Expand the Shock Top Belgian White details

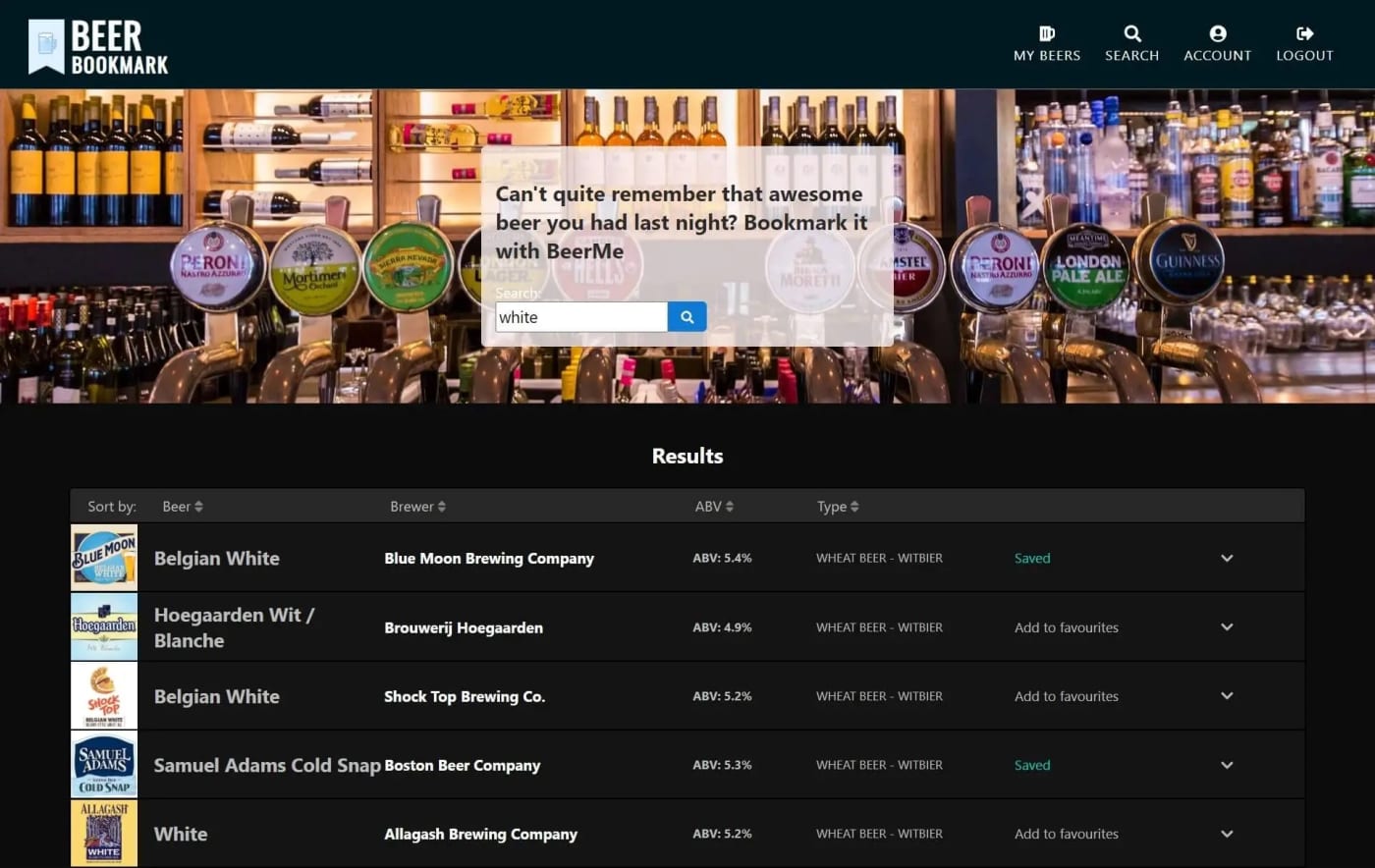1227,695
